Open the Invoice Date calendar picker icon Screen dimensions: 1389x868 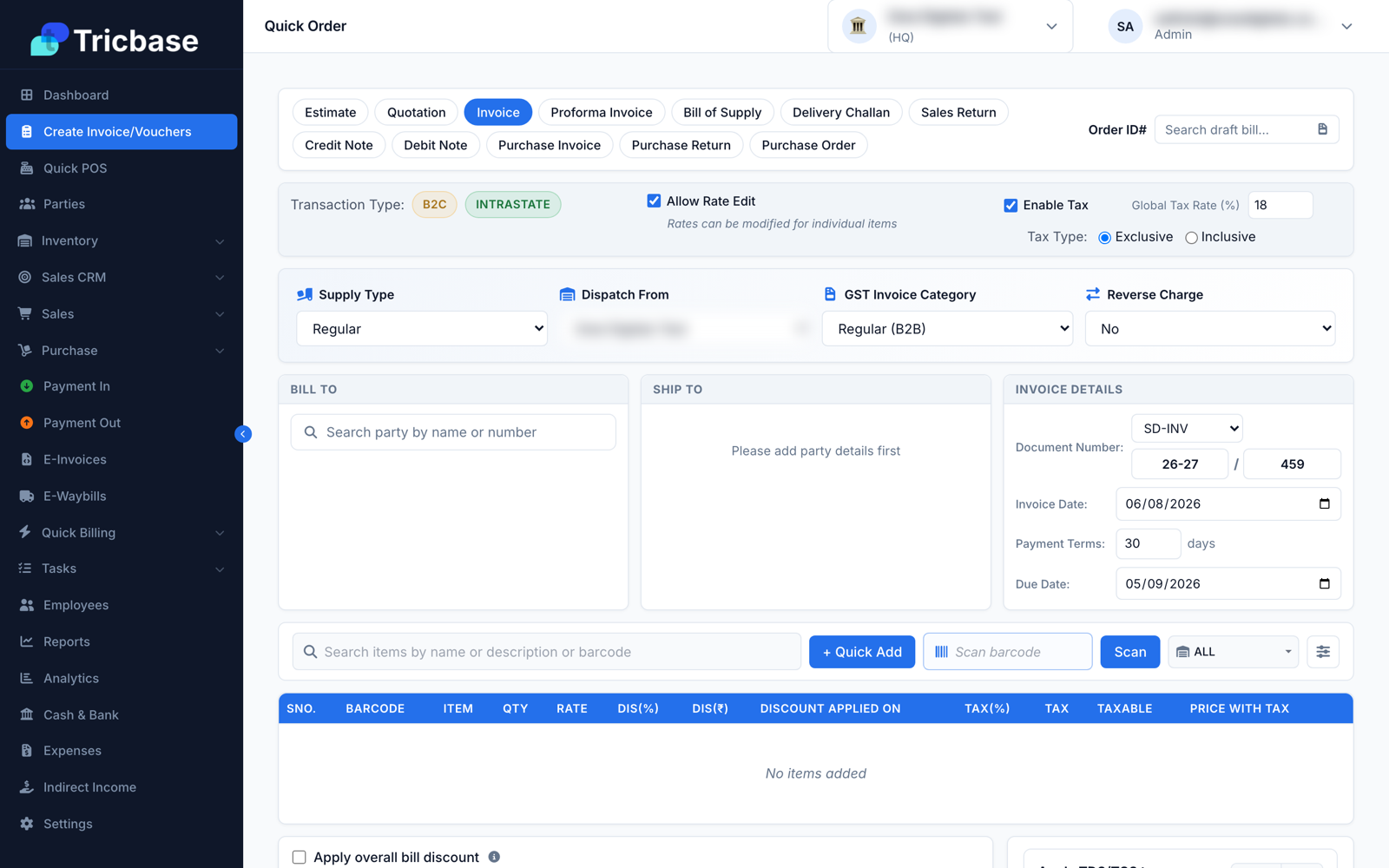pyautogui.click(x=1324, y=503)
